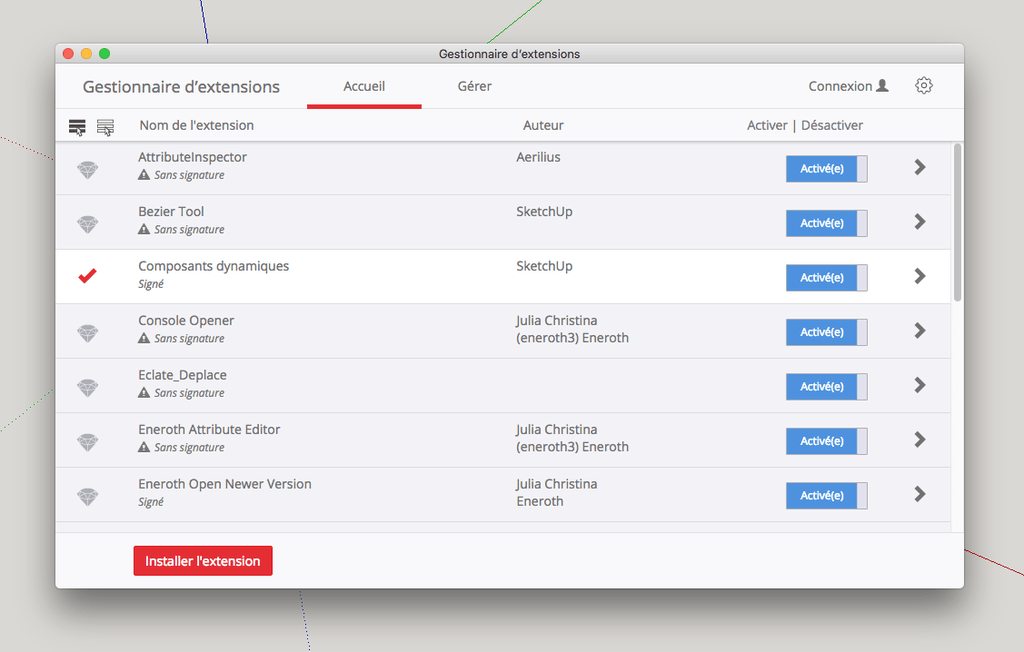
Task: Select the gem icon for AttributeInspector
Action: [x=88, y=170]
